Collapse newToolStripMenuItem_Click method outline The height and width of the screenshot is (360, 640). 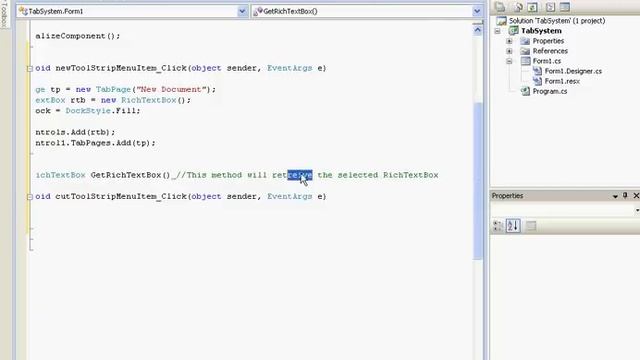(x=29, y=69)
